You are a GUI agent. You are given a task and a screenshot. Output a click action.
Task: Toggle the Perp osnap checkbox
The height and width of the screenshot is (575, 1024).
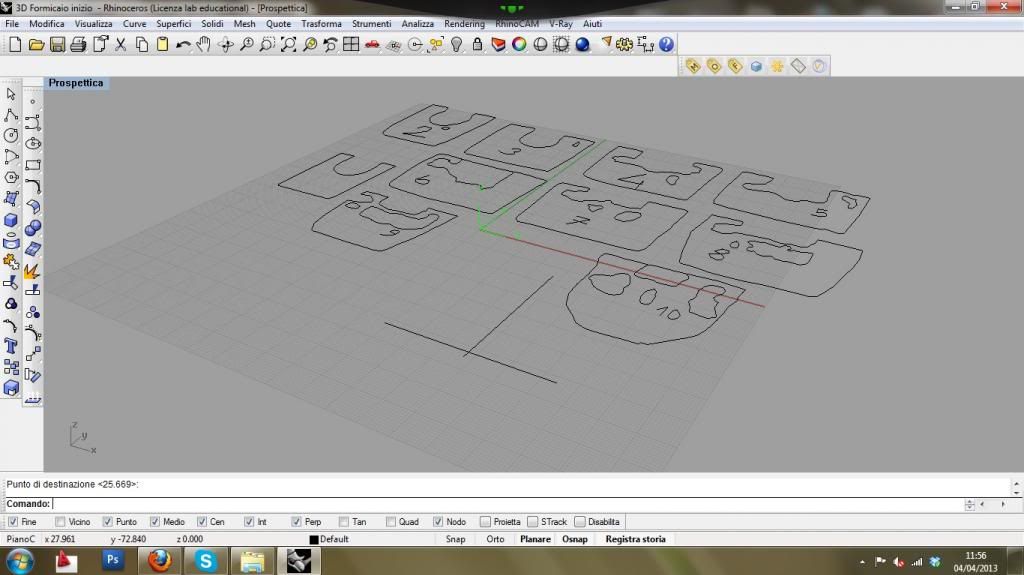click(296, 522)
